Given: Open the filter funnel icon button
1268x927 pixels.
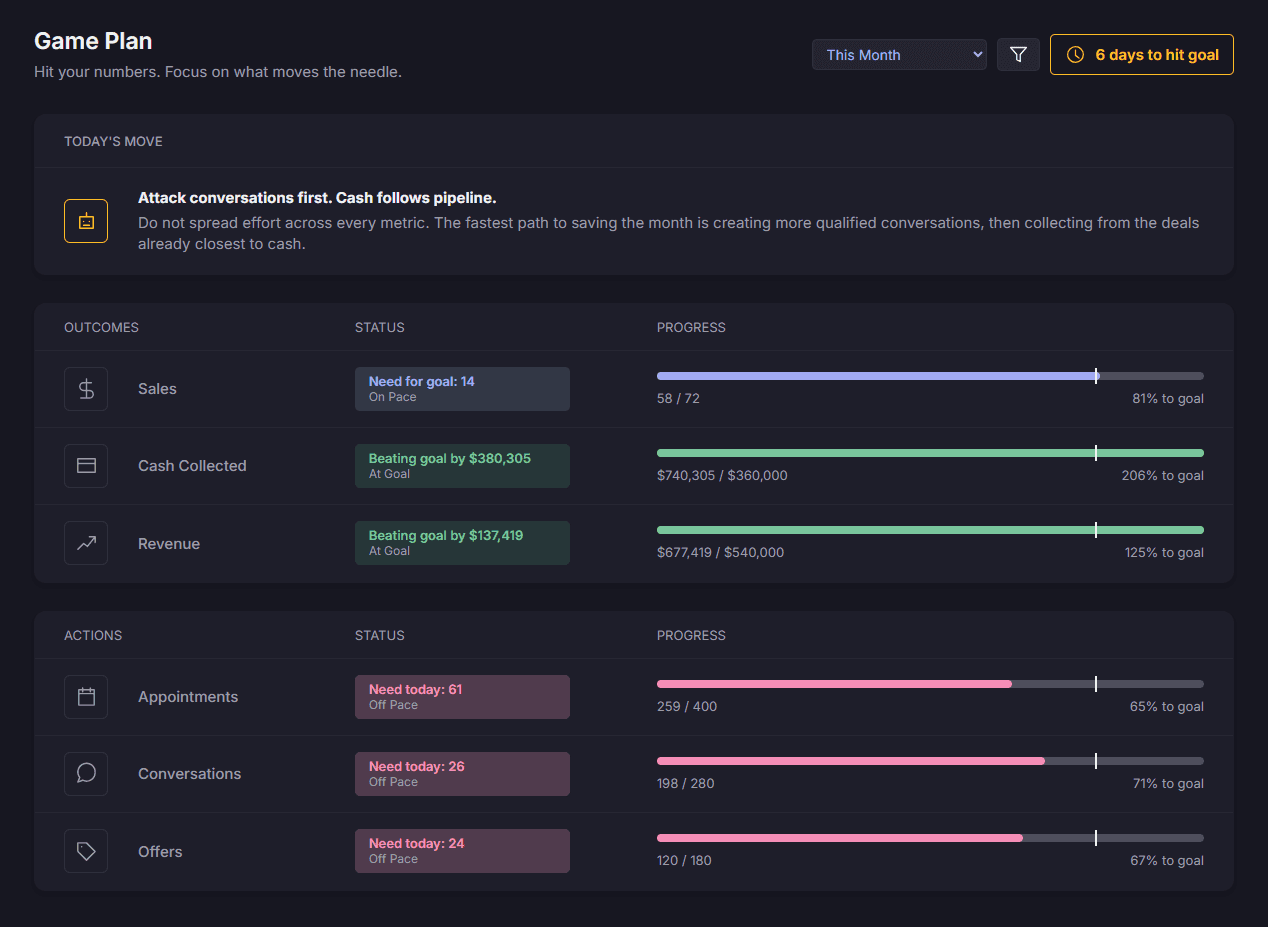Looking at the screenshot, I should tap(1018, 54).
